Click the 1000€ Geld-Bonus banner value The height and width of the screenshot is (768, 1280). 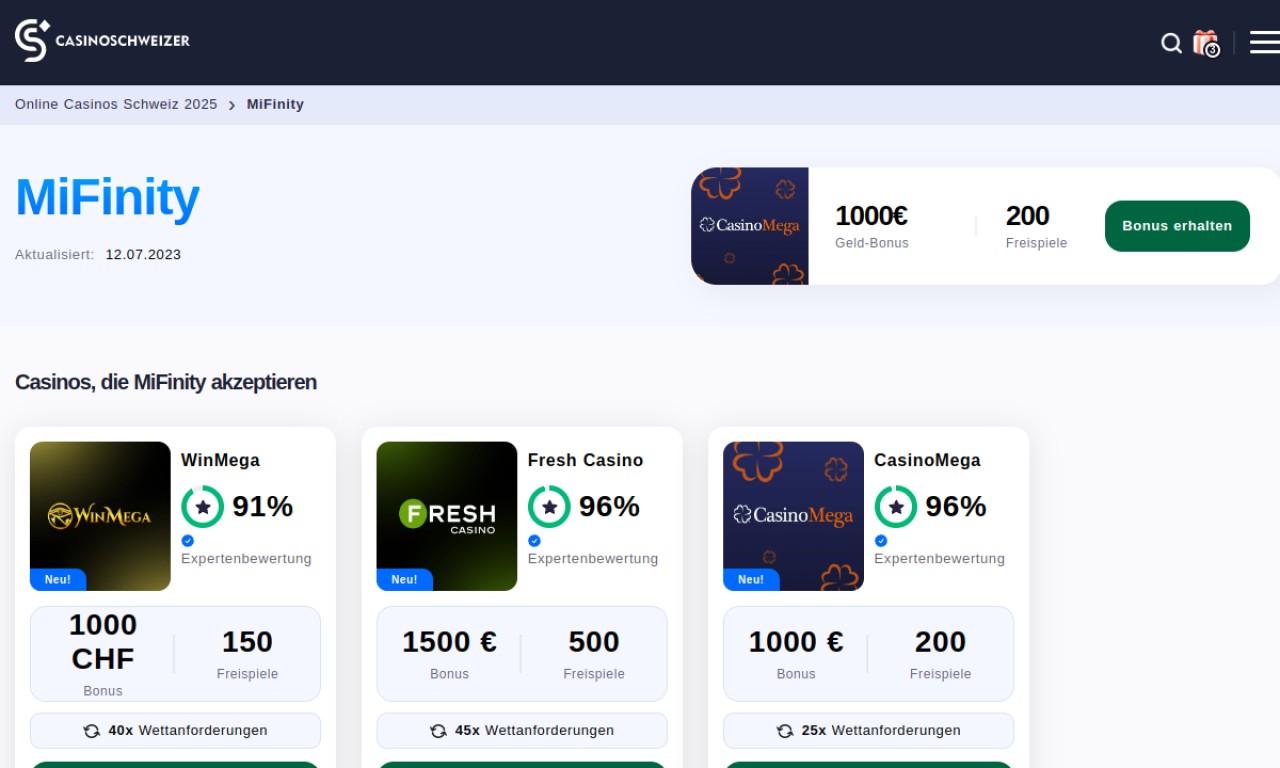pos(871,216)
